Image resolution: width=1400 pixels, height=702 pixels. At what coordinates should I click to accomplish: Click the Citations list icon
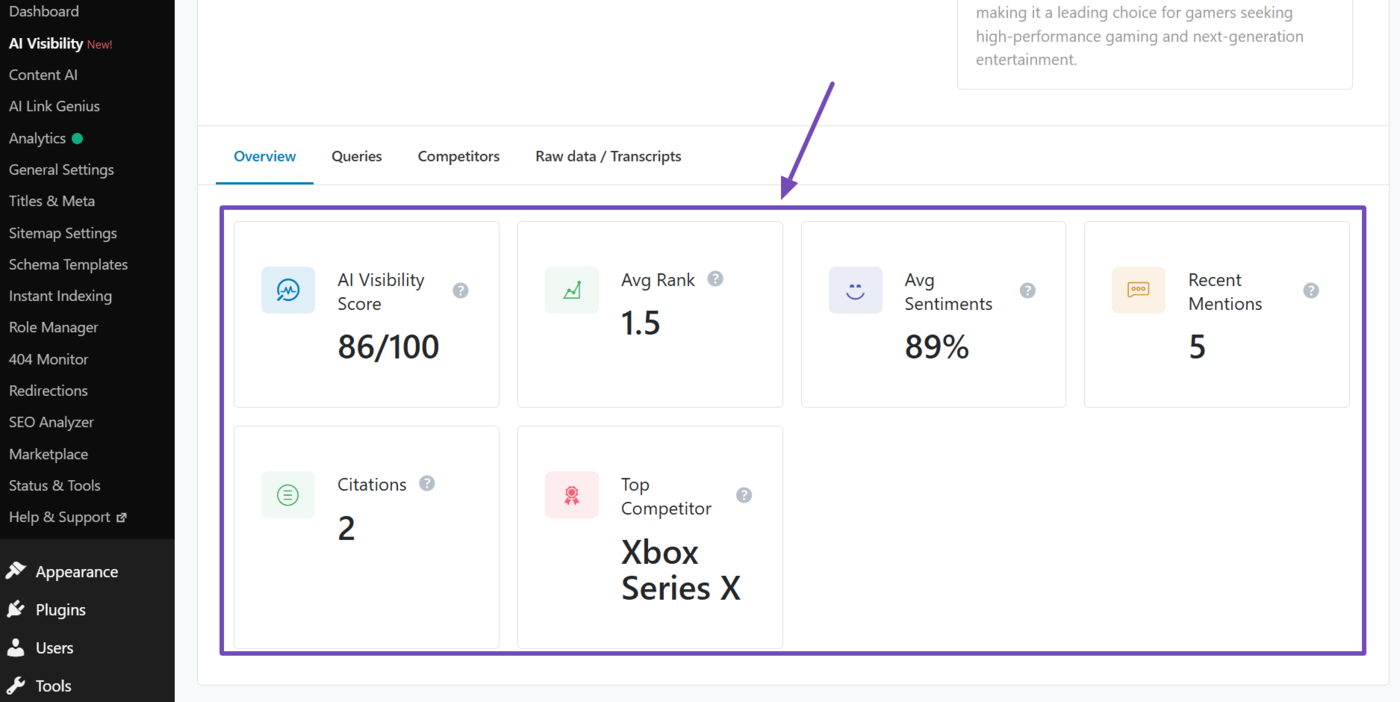tap(288, 495)
